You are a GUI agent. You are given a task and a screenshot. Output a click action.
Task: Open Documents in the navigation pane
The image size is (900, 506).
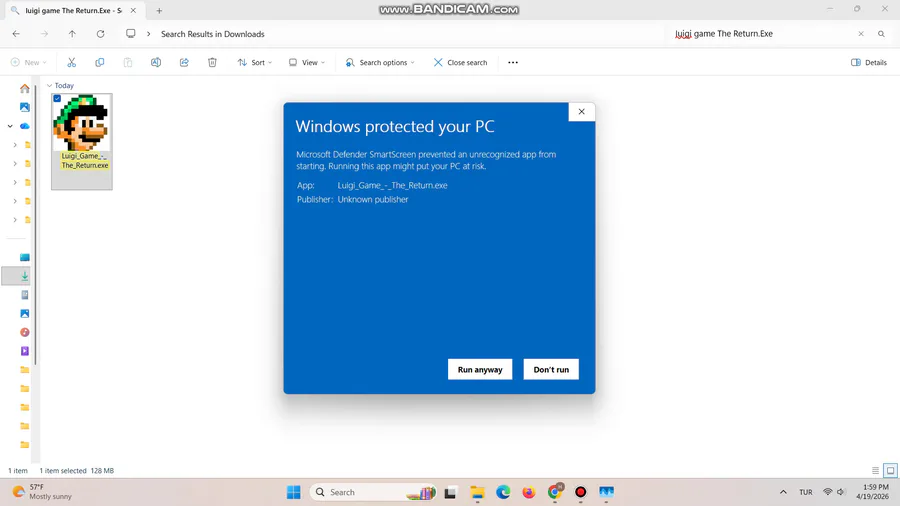coord(25,295)
